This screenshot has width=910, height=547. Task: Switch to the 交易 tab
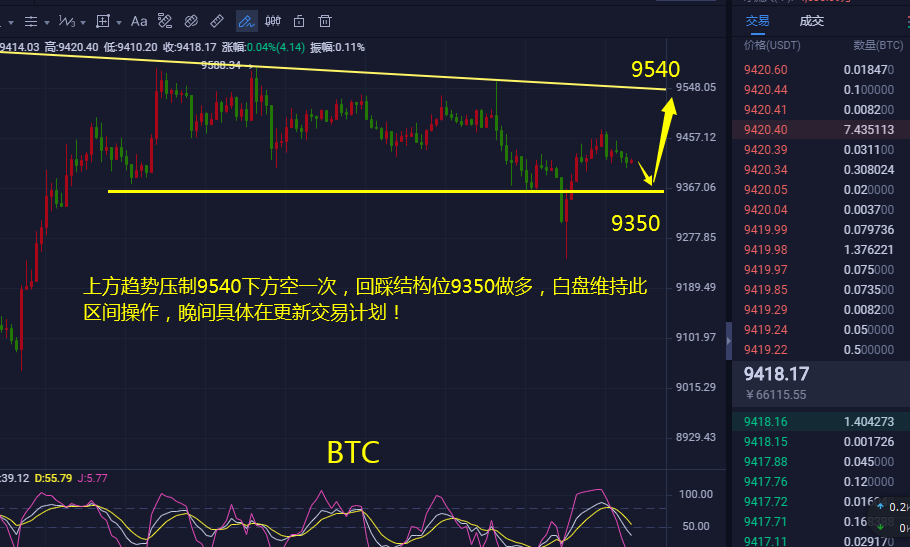click(757, 21)
